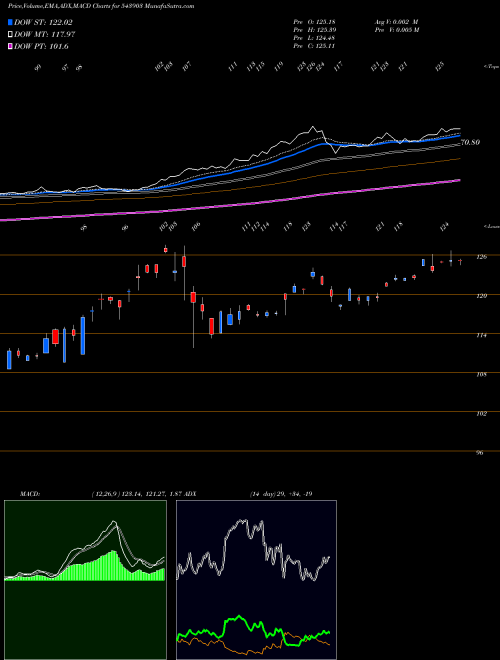
Task: Click the 114 price axis label
Action: [482, 335]
